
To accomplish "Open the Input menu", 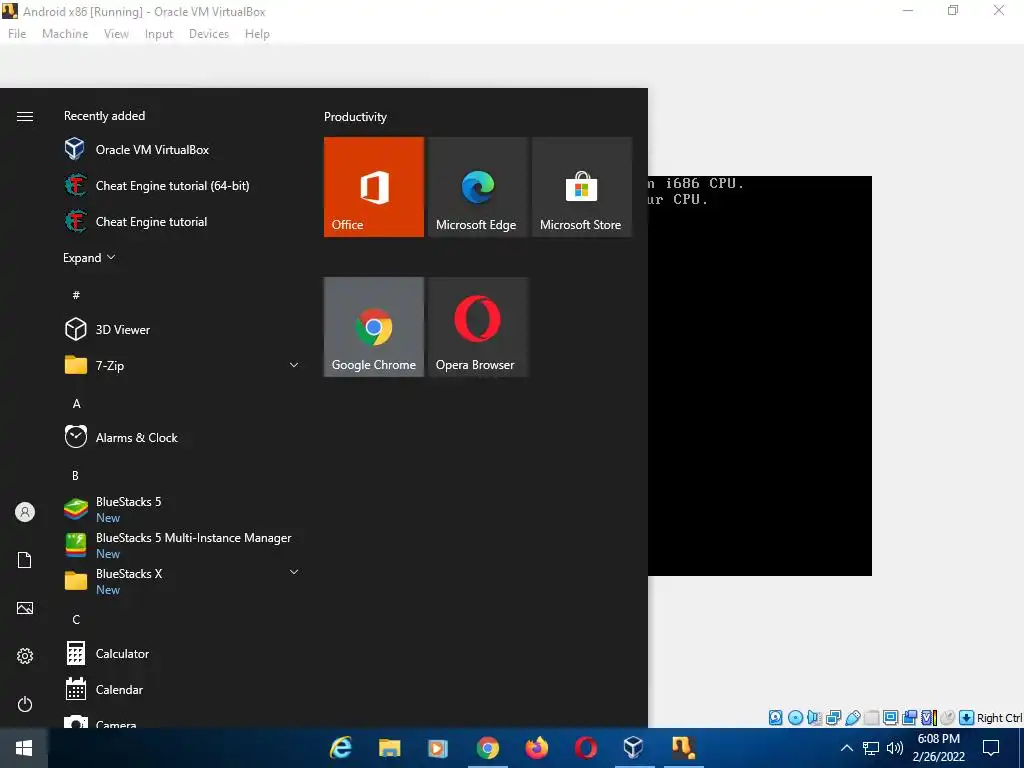I will pos(159,34).
